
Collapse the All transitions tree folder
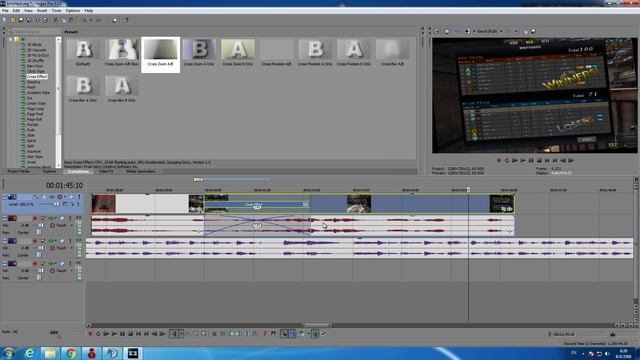[x=11, y=40]
